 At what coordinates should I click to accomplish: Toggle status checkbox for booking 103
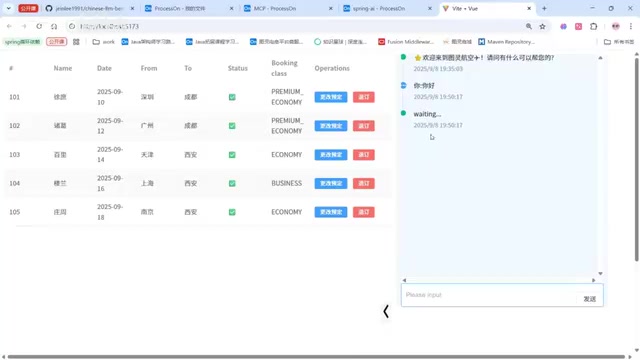click(232, 155)
